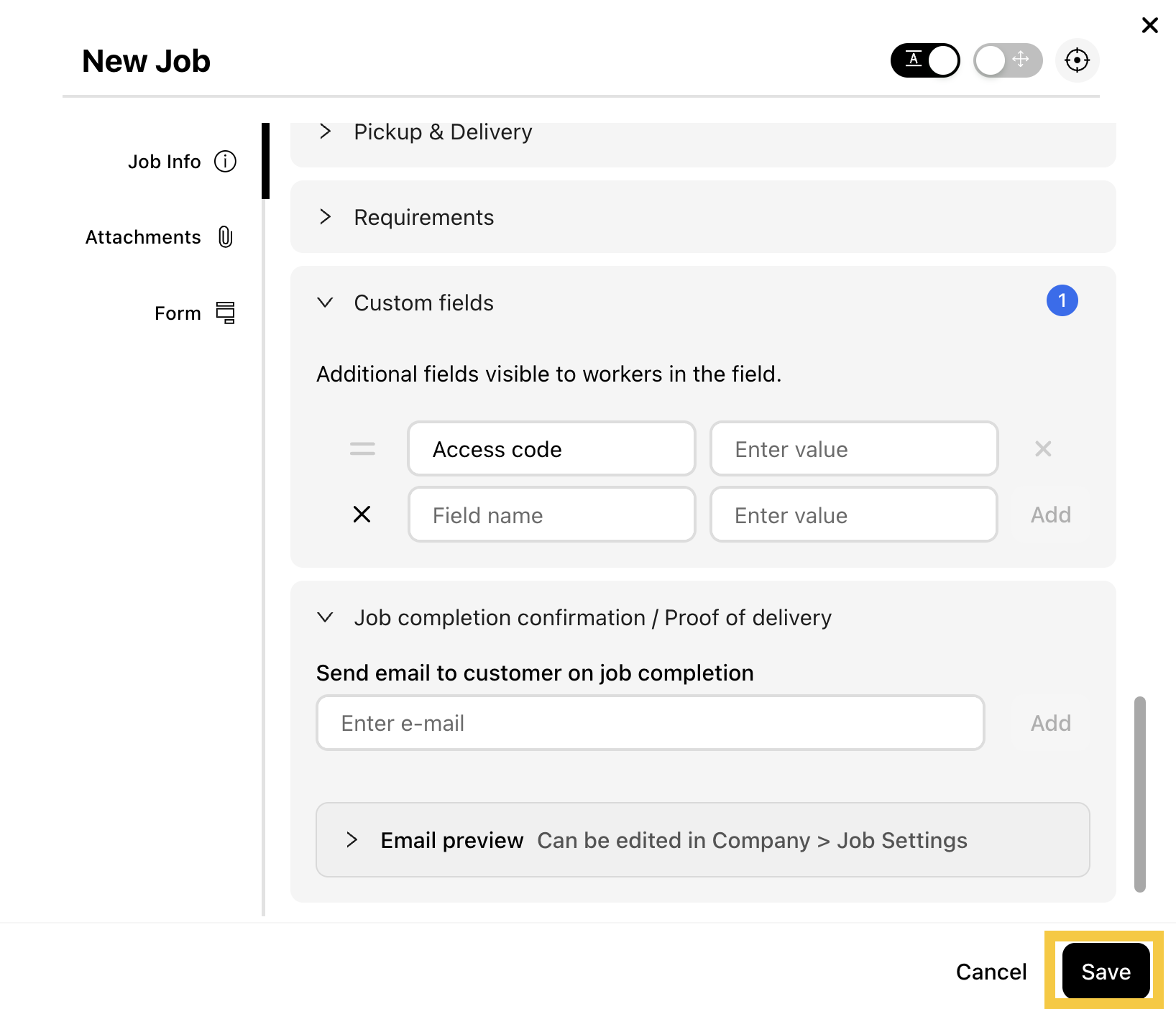
Task: Expand the Requirements section
Action: click(x=702, y=217)
